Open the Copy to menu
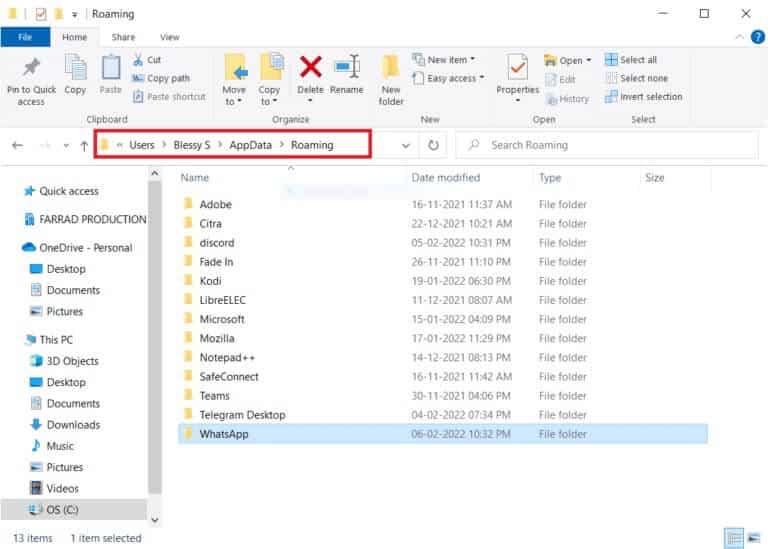Screen dimensions: 768x549 269,80
